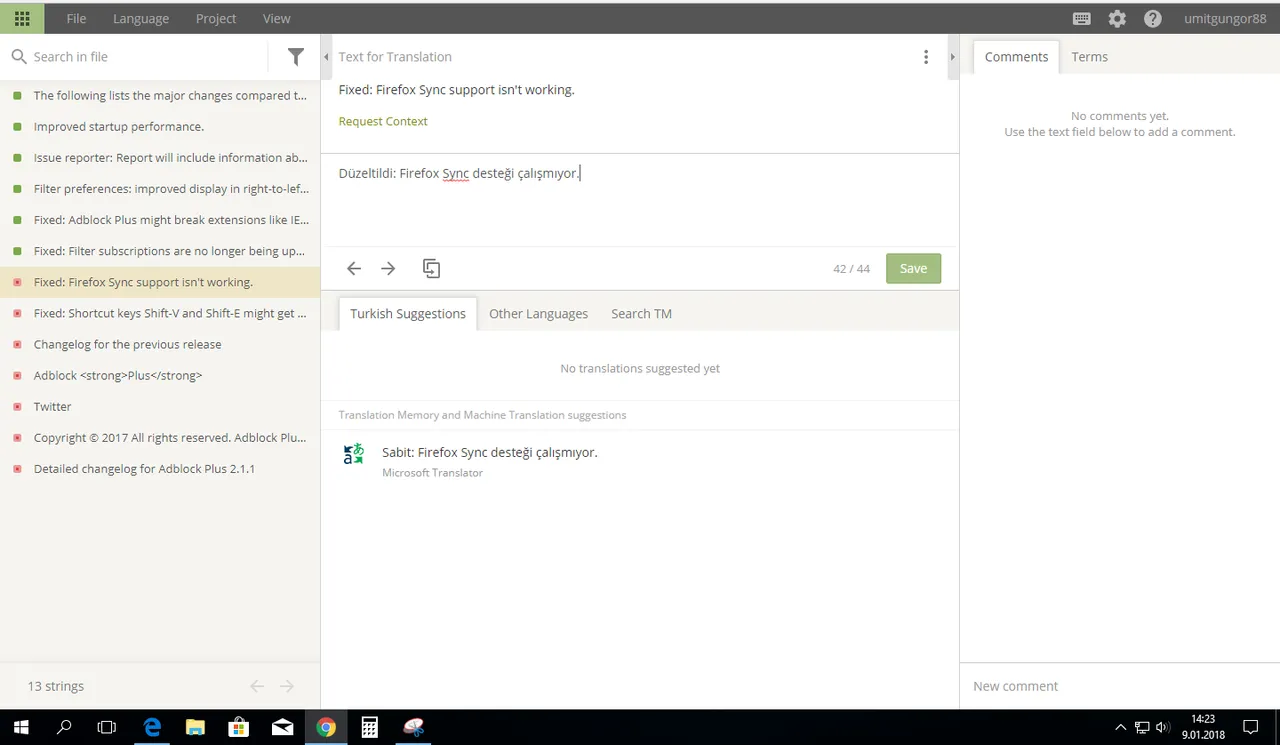Open File Explorer from the taskbar

pos(195,727)
